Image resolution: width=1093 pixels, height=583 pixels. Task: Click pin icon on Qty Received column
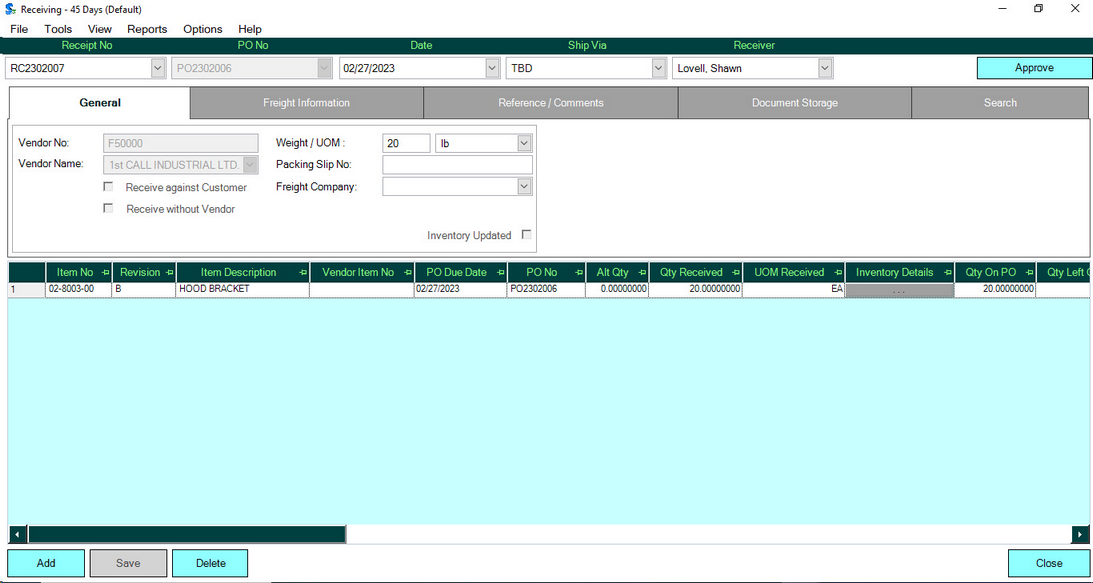click(736, 273)
